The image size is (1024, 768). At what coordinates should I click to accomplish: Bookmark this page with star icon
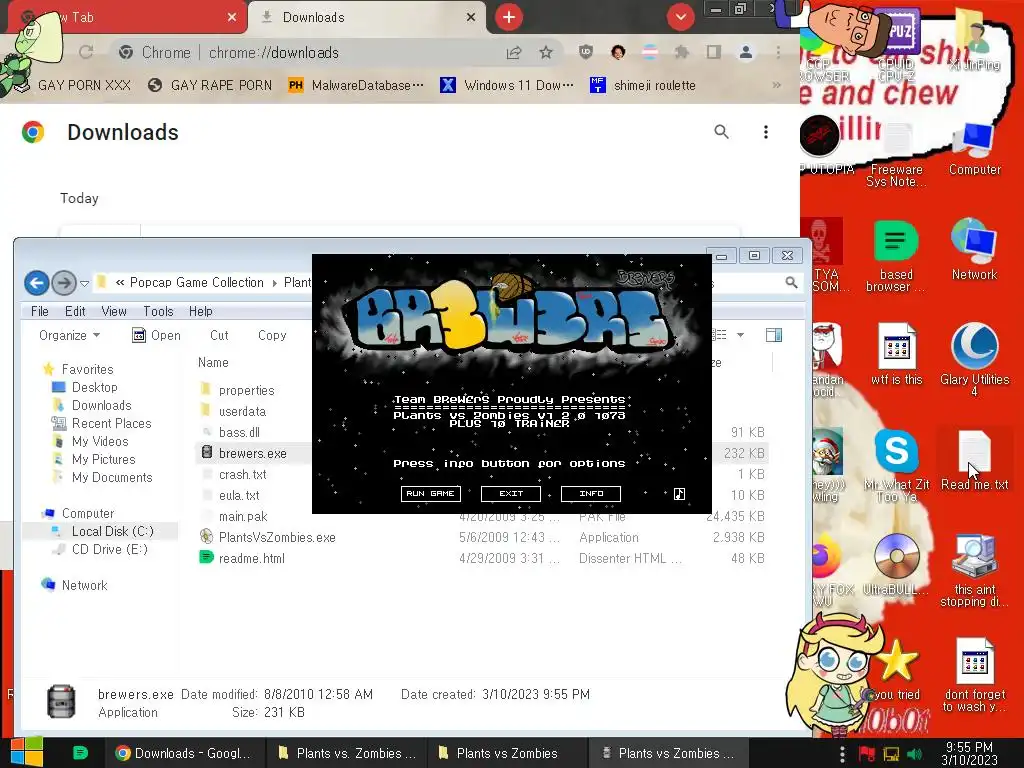[546, 52]
